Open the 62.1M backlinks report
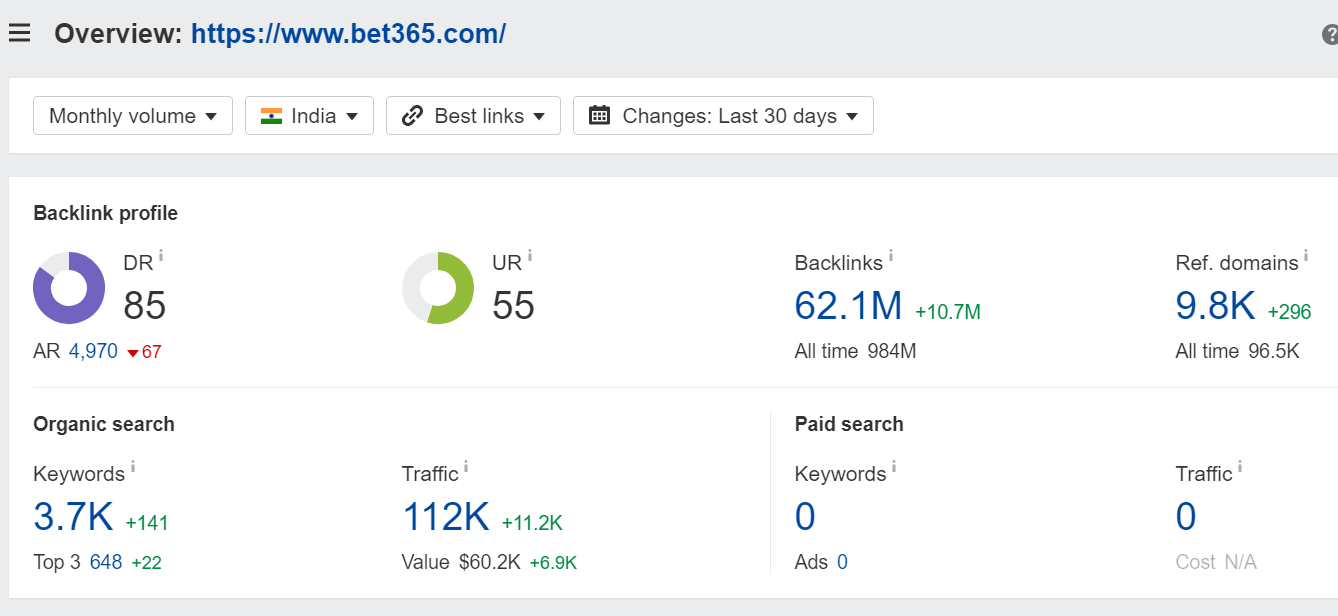 point(849,306)
